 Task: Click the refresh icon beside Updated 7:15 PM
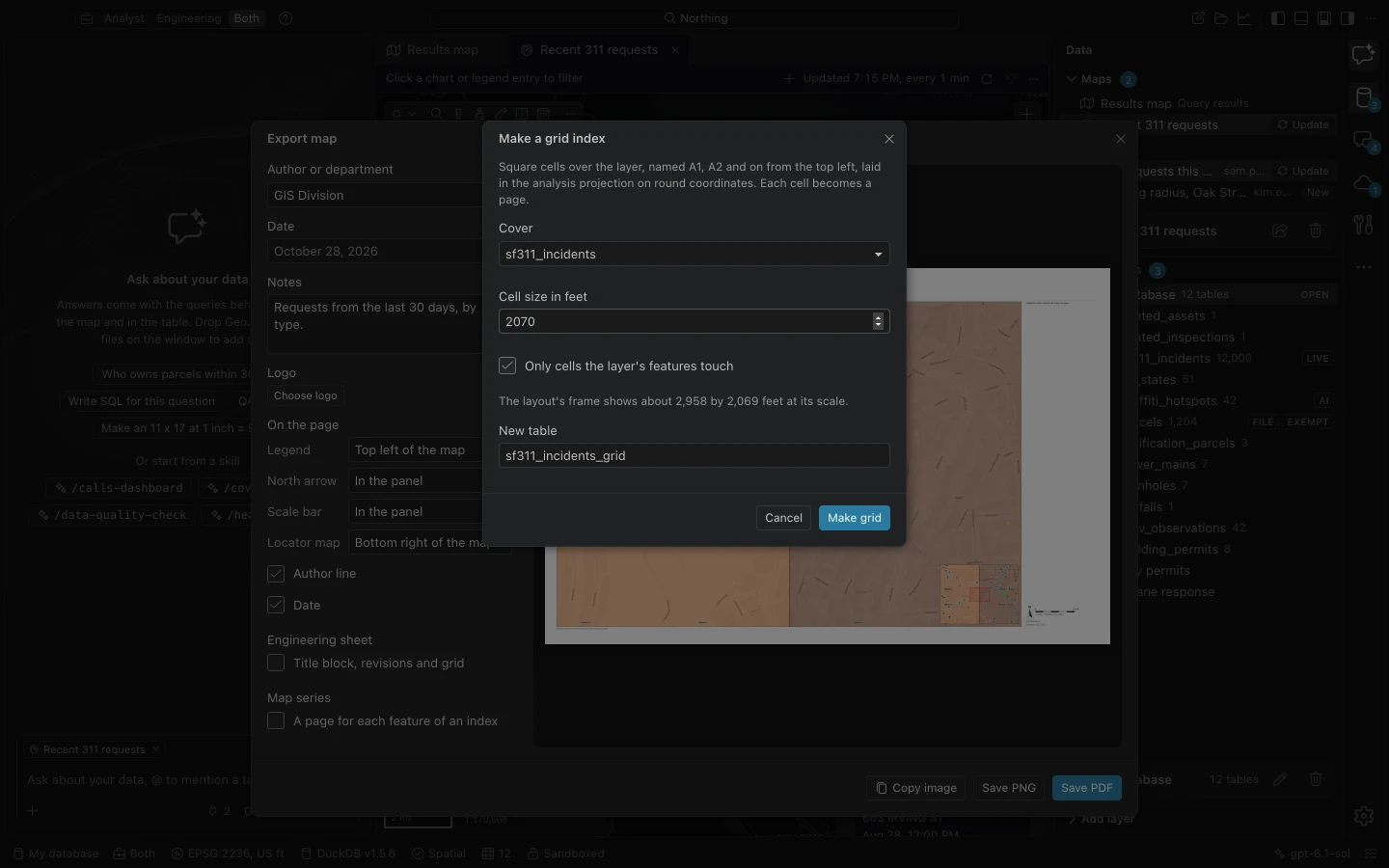pyautogui.click(x=987, y=79)
